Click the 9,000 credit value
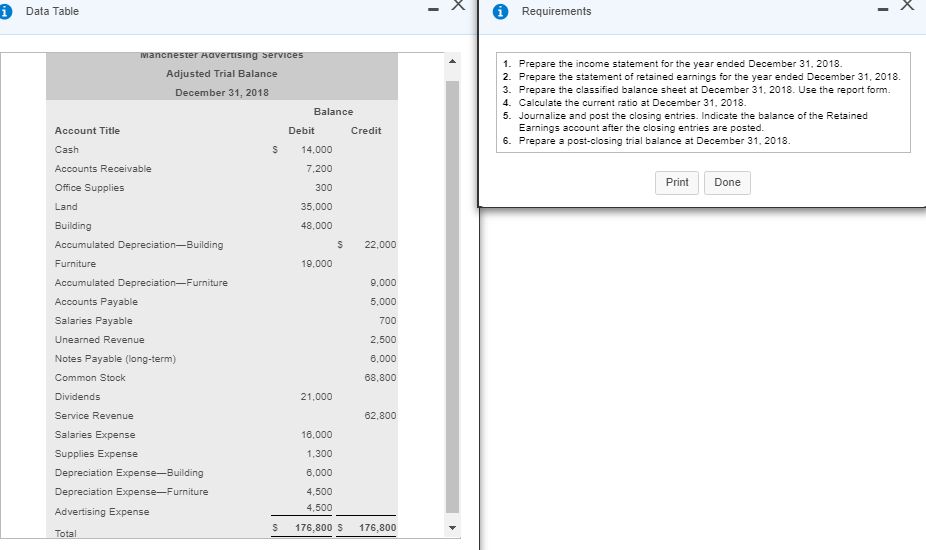Viewport: 926px width, 550px height. pos(383,283)
